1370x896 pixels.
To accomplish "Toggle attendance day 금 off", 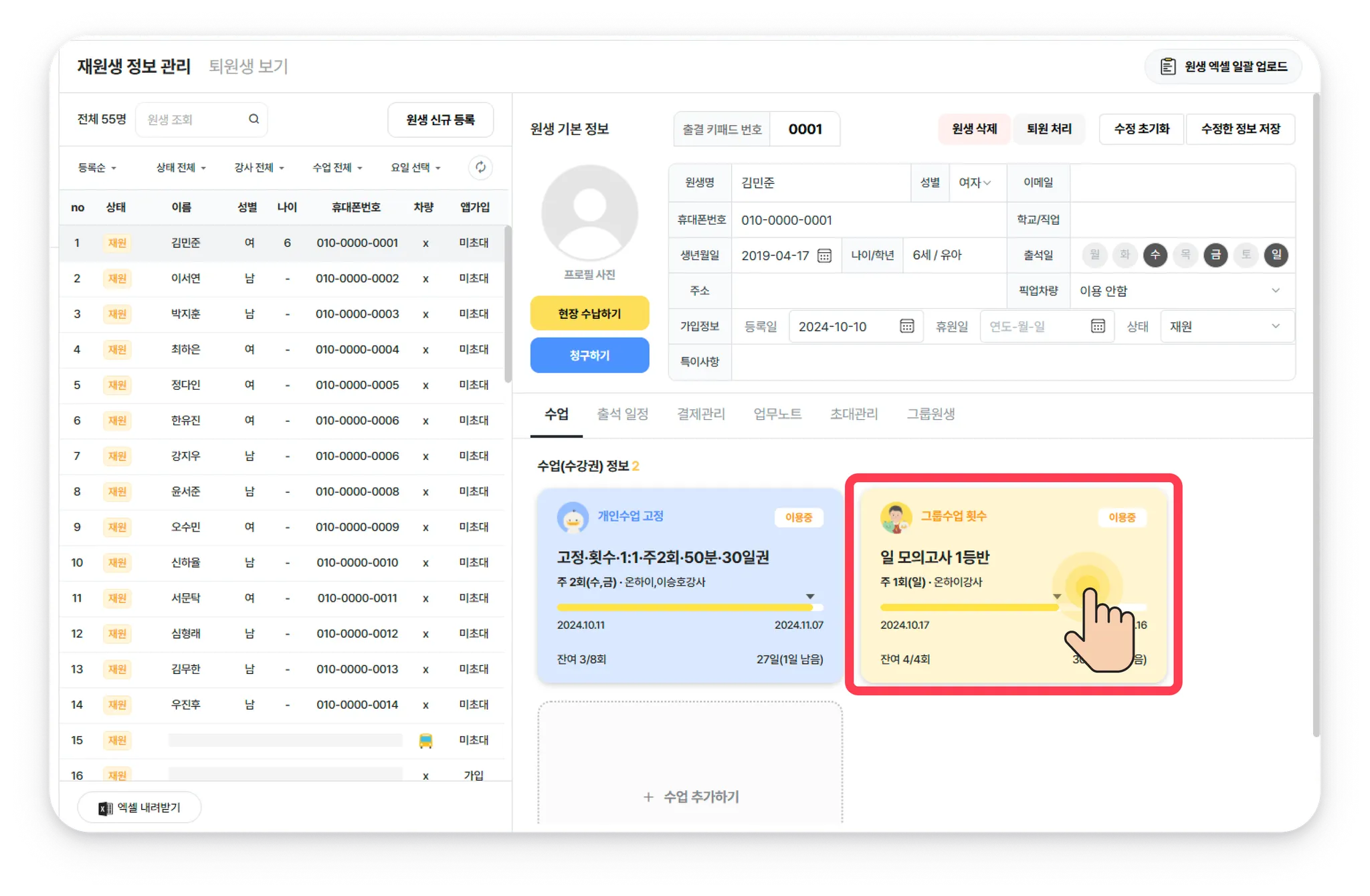I will coord(1215,255).
